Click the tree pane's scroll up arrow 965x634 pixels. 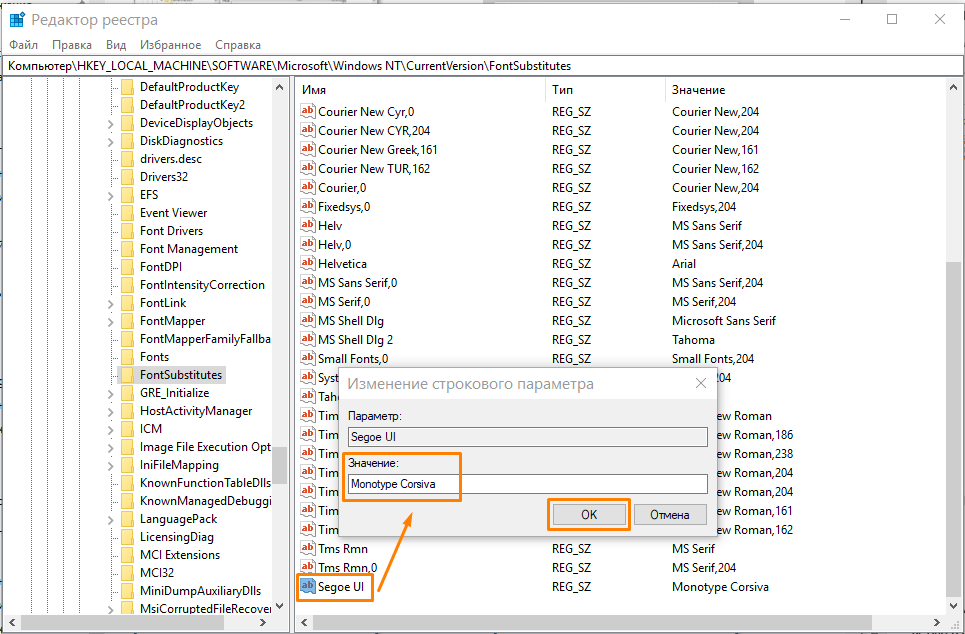click(279, 87)
